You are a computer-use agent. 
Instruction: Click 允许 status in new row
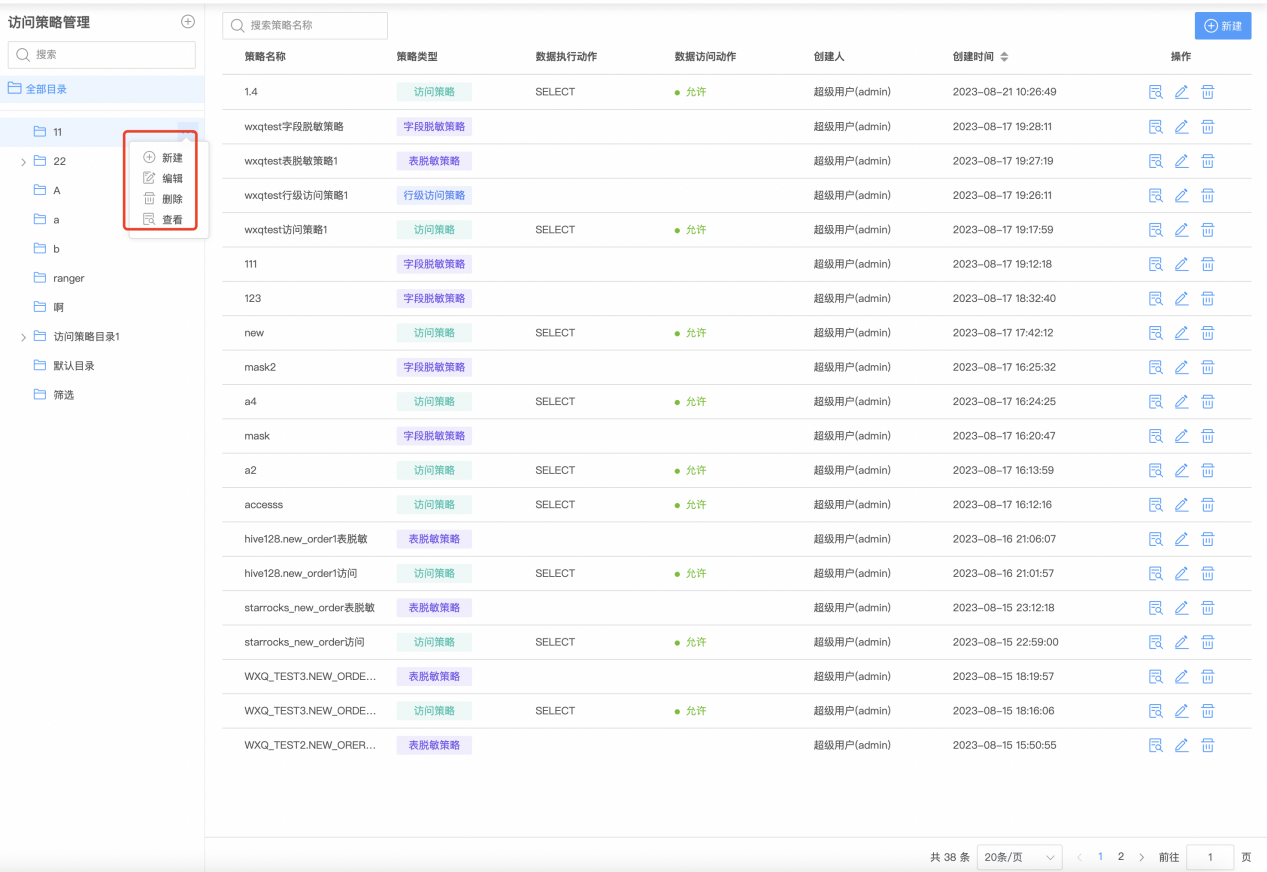click(x=690, y=333)
